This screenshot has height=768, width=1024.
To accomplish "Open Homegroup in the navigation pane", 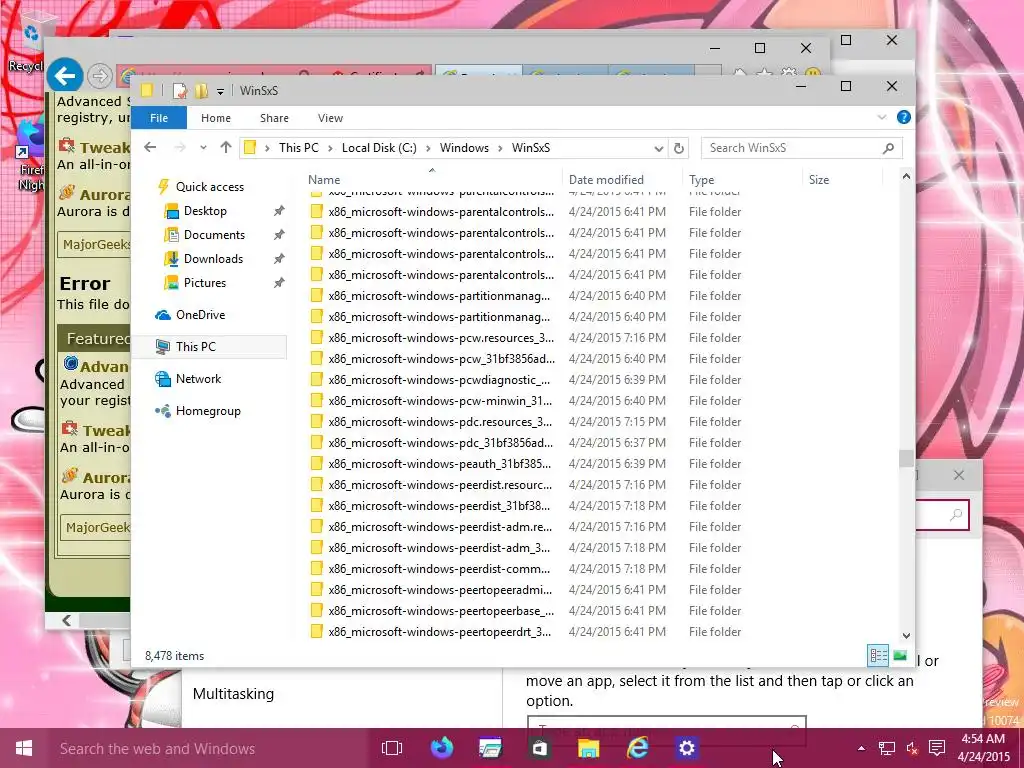I will tap(208, 411).
